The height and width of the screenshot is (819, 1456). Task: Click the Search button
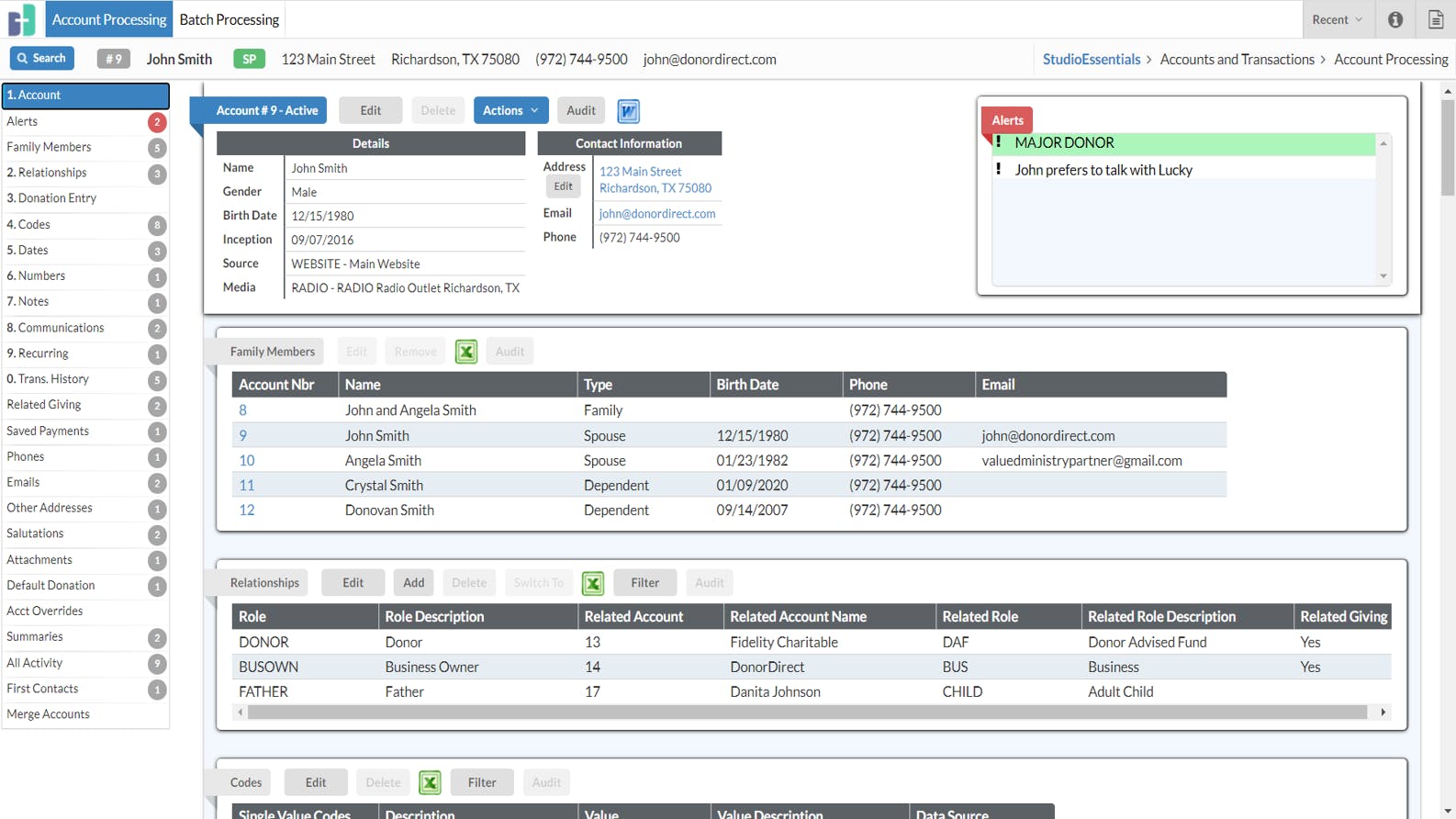[42, 58]
